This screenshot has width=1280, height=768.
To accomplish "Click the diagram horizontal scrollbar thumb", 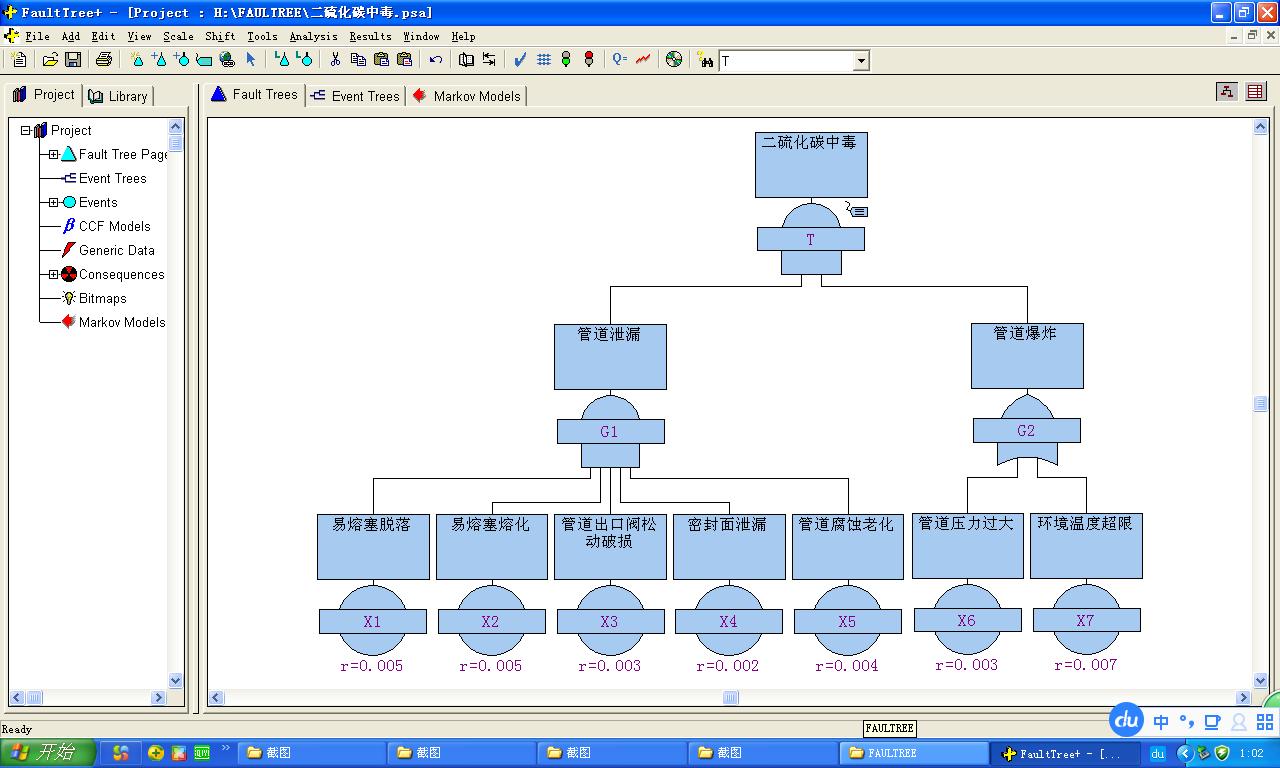I will (x=730, y=698).
